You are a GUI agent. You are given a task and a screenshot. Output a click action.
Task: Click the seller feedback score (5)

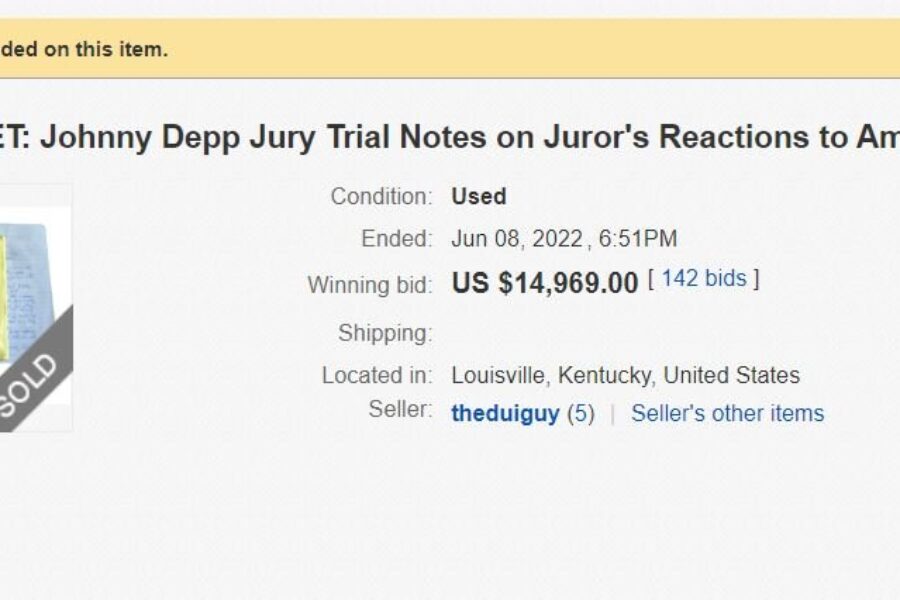[x=581, y=413]
